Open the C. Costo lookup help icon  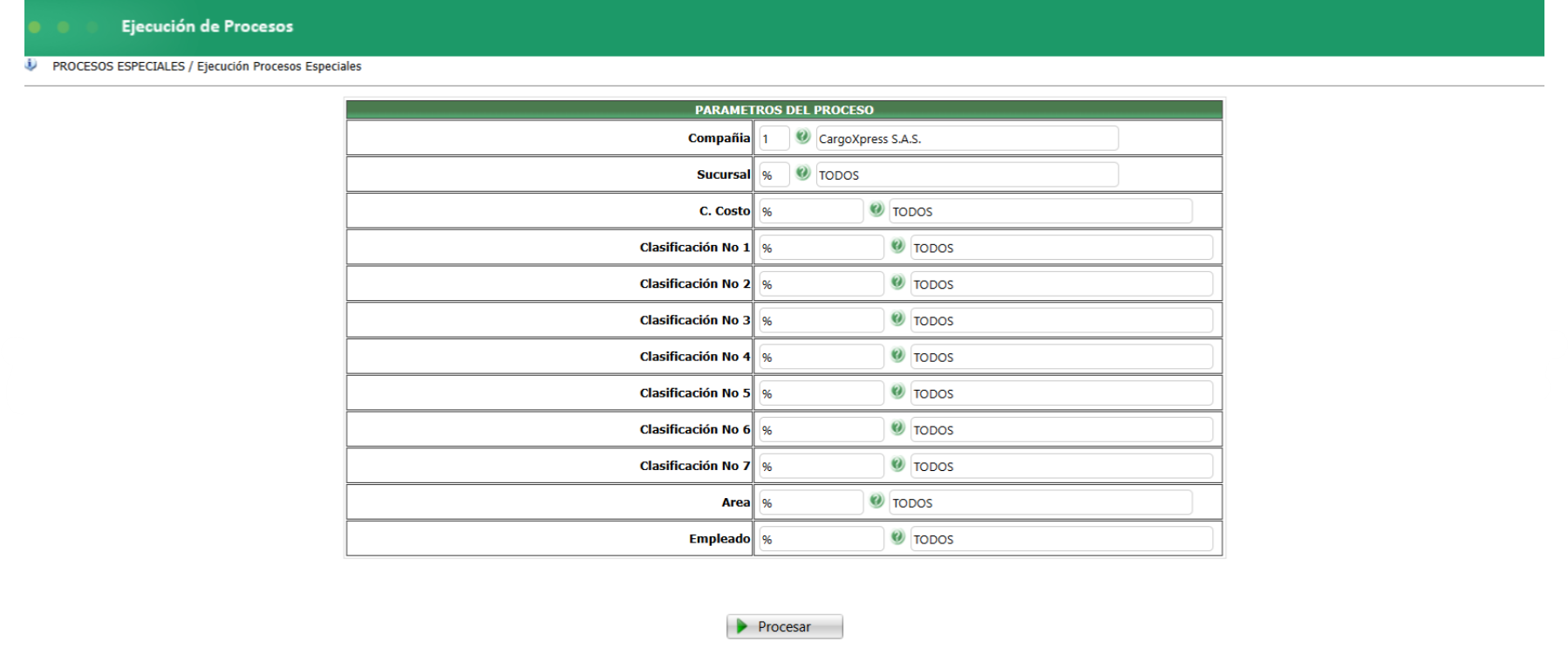pyautogui.click(x=876, y=210)
